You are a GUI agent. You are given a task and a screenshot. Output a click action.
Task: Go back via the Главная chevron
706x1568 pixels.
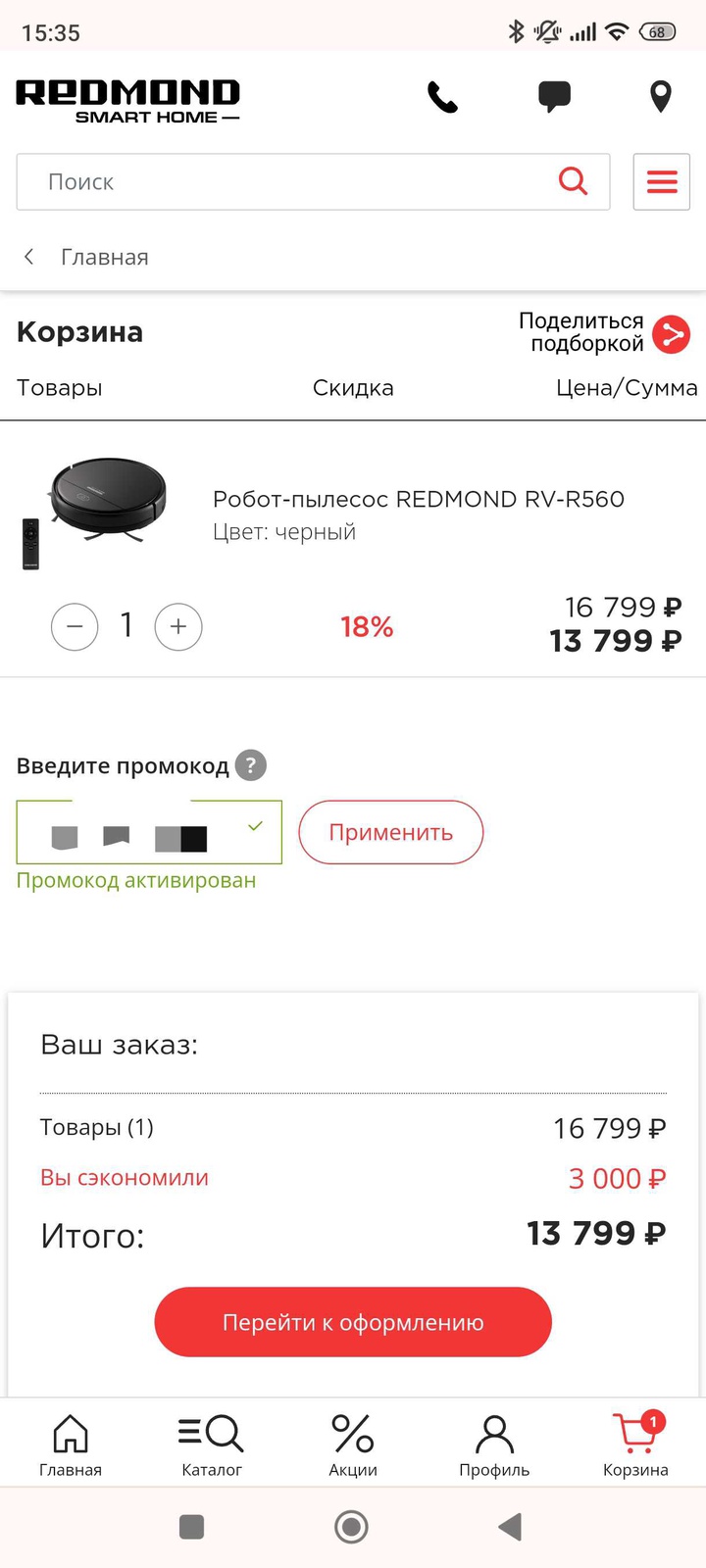(x=29, y=257)
